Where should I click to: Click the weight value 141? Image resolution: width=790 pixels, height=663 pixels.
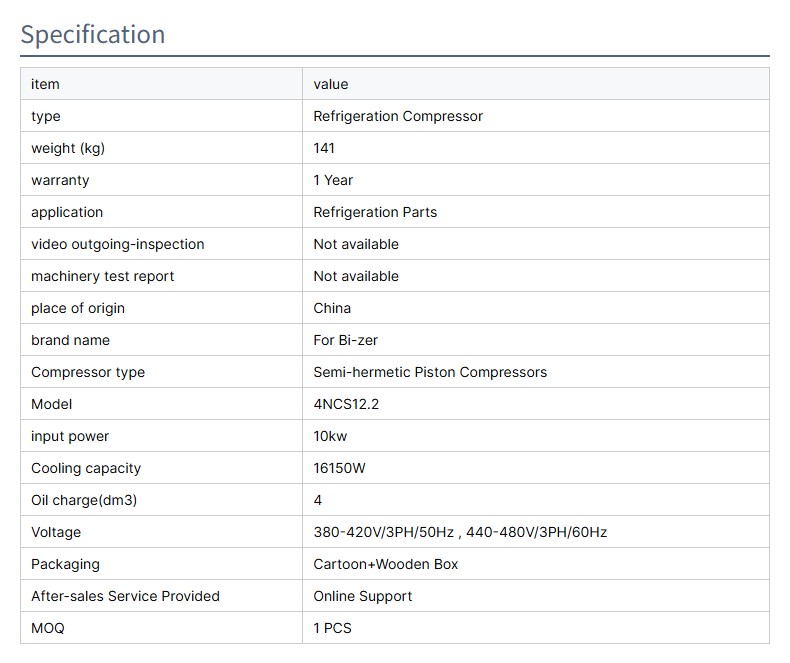(324, 148)
